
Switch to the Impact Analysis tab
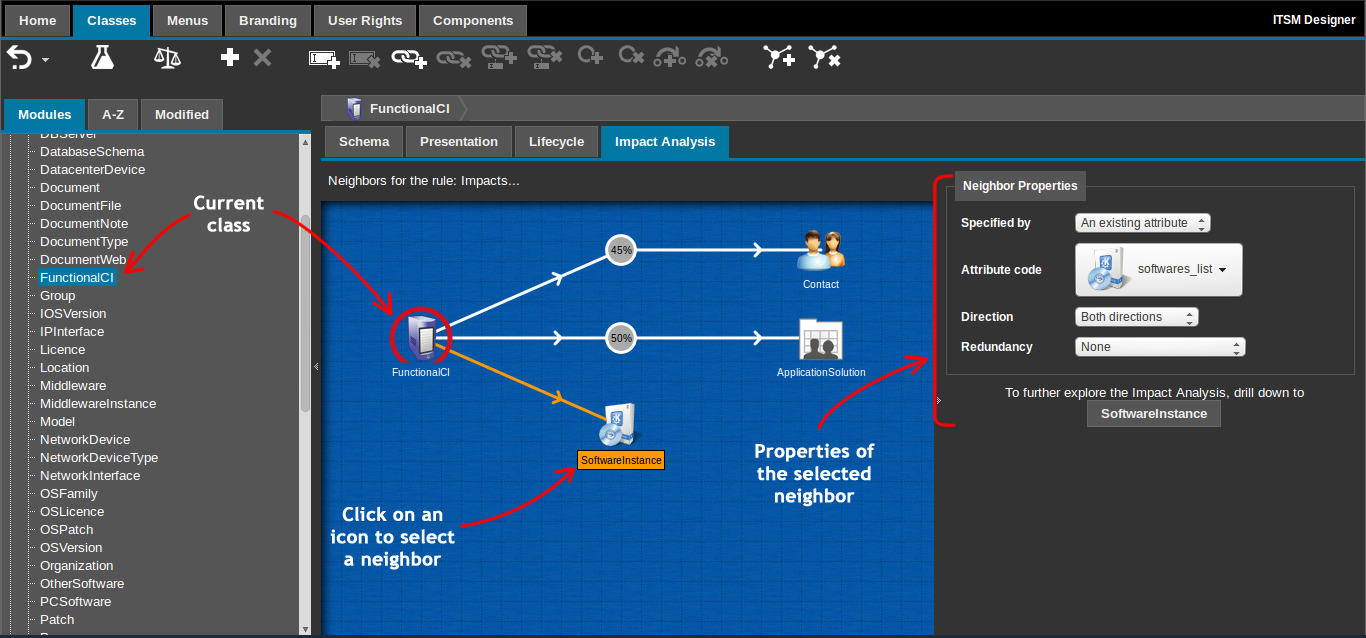pyautogui.click(x=664, y=141)
